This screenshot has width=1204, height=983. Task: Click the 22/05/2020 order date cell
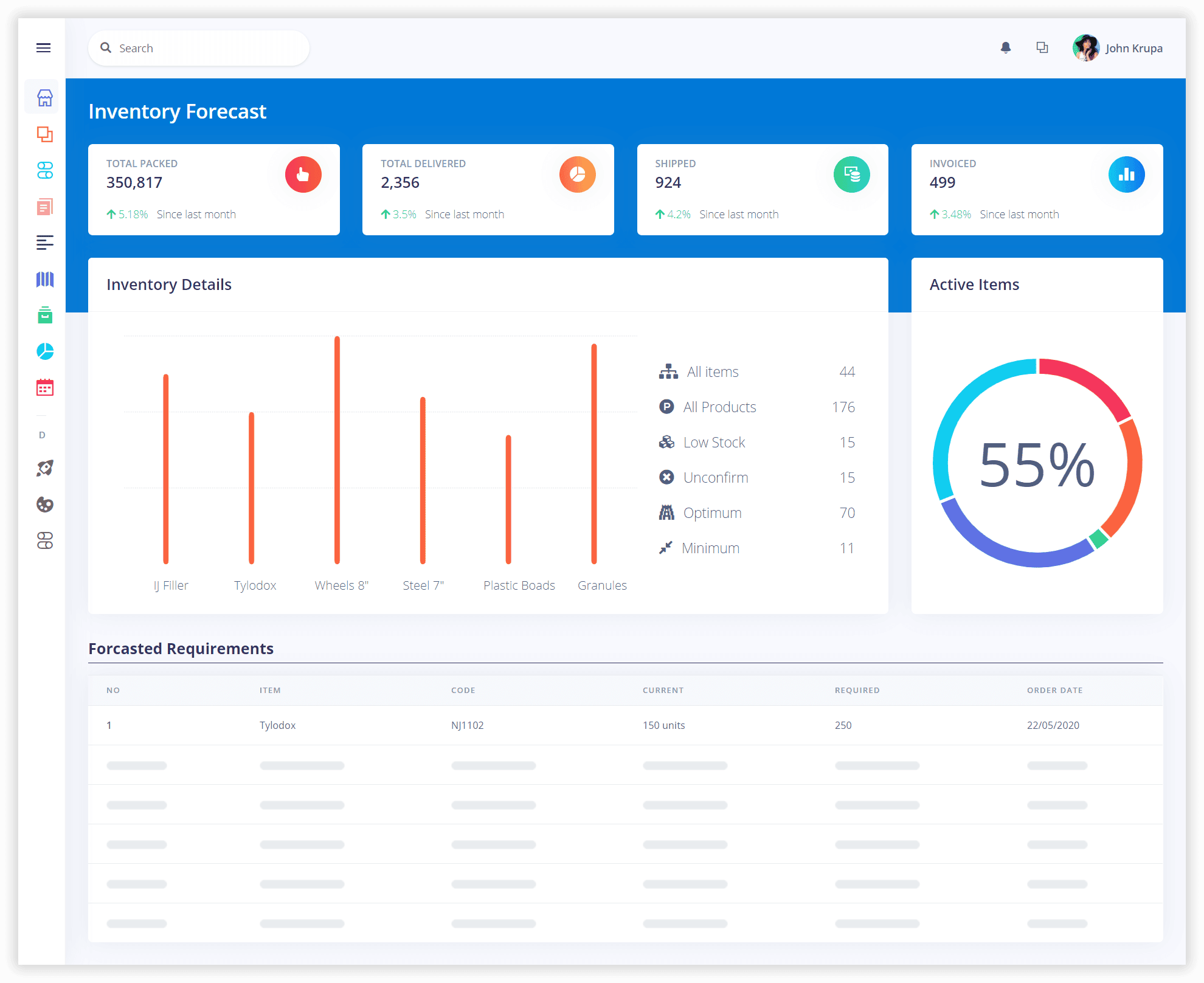(1053, 725)
